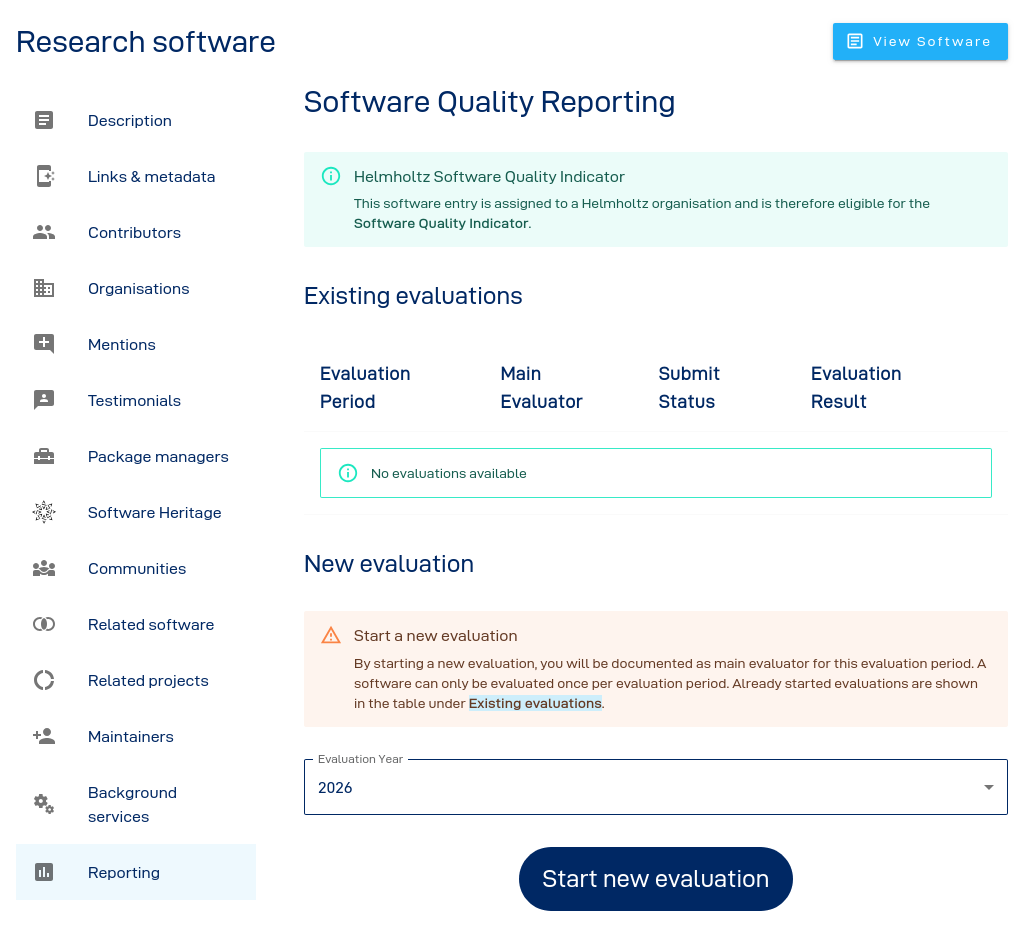Click the Testimonials chat icon
The width and height of the screenshot is (1024, 940).
(x=44, y=400)
